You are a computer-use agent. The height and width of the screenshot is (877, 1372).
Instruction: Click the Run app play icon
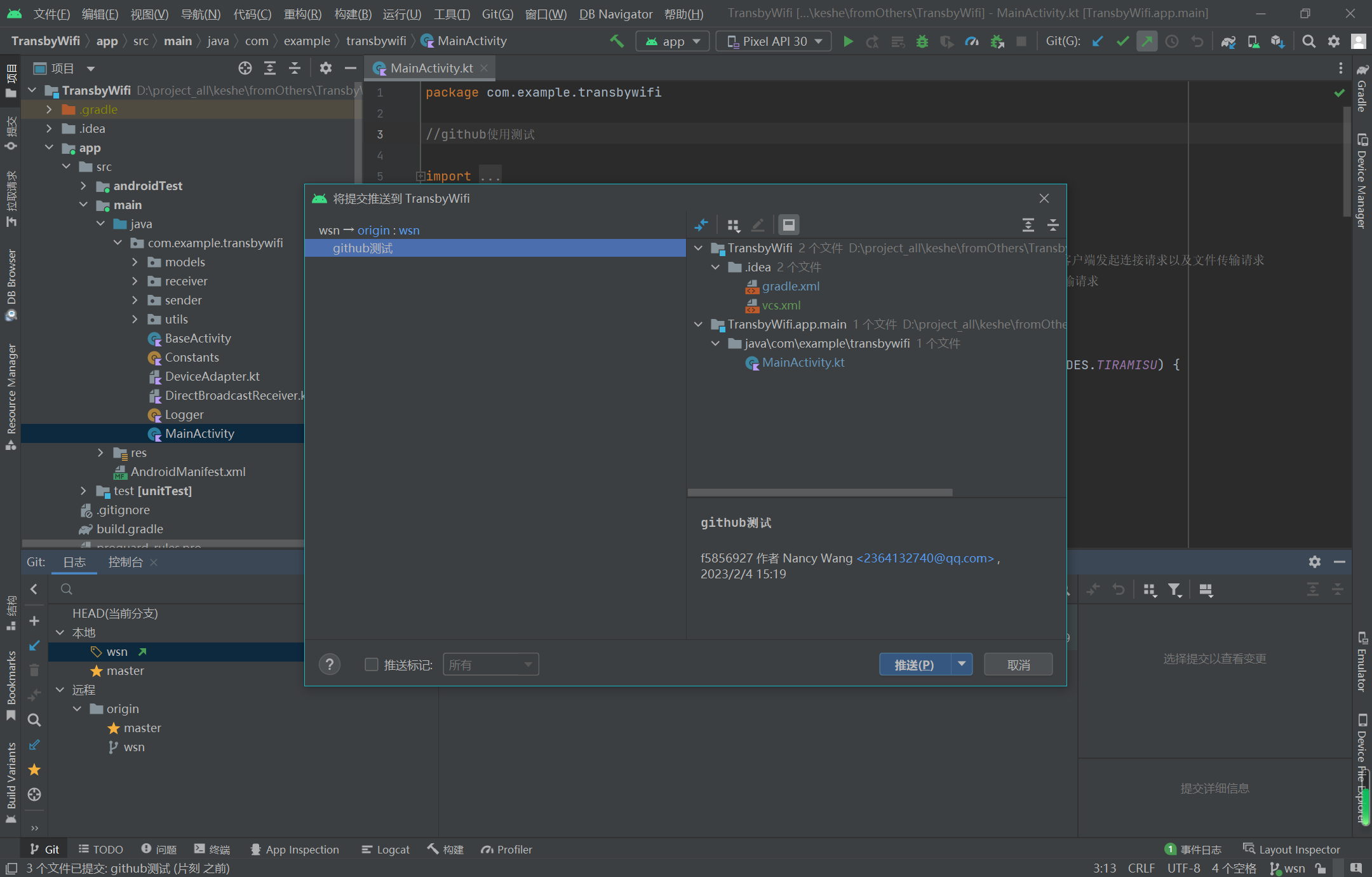coord(847,41)
